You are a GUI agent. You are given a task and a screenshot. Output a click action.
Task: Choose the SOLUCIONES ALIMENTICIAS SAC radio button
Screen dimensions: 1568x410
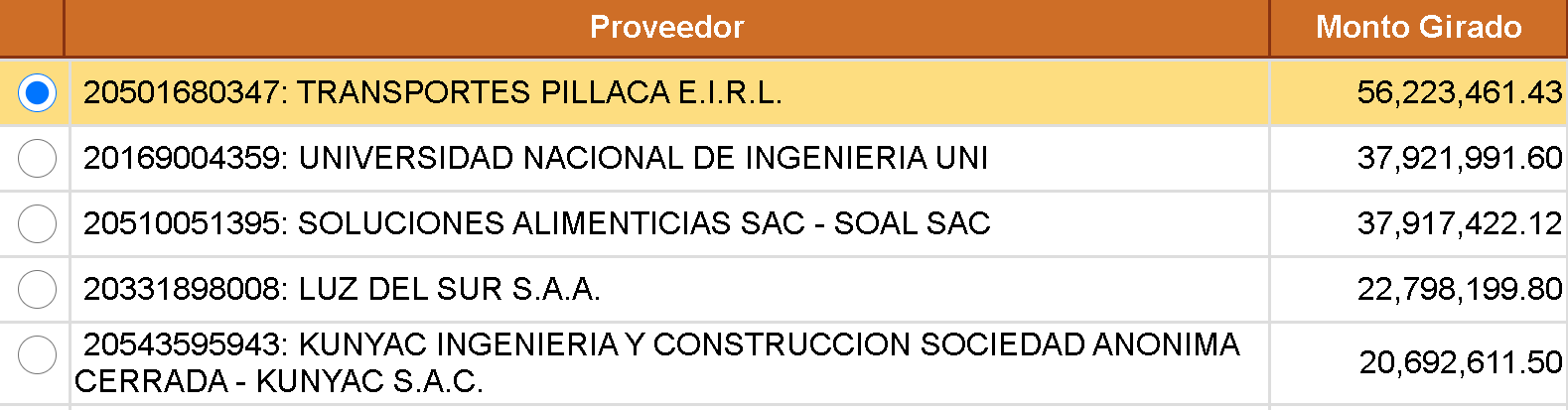point(38,223)
